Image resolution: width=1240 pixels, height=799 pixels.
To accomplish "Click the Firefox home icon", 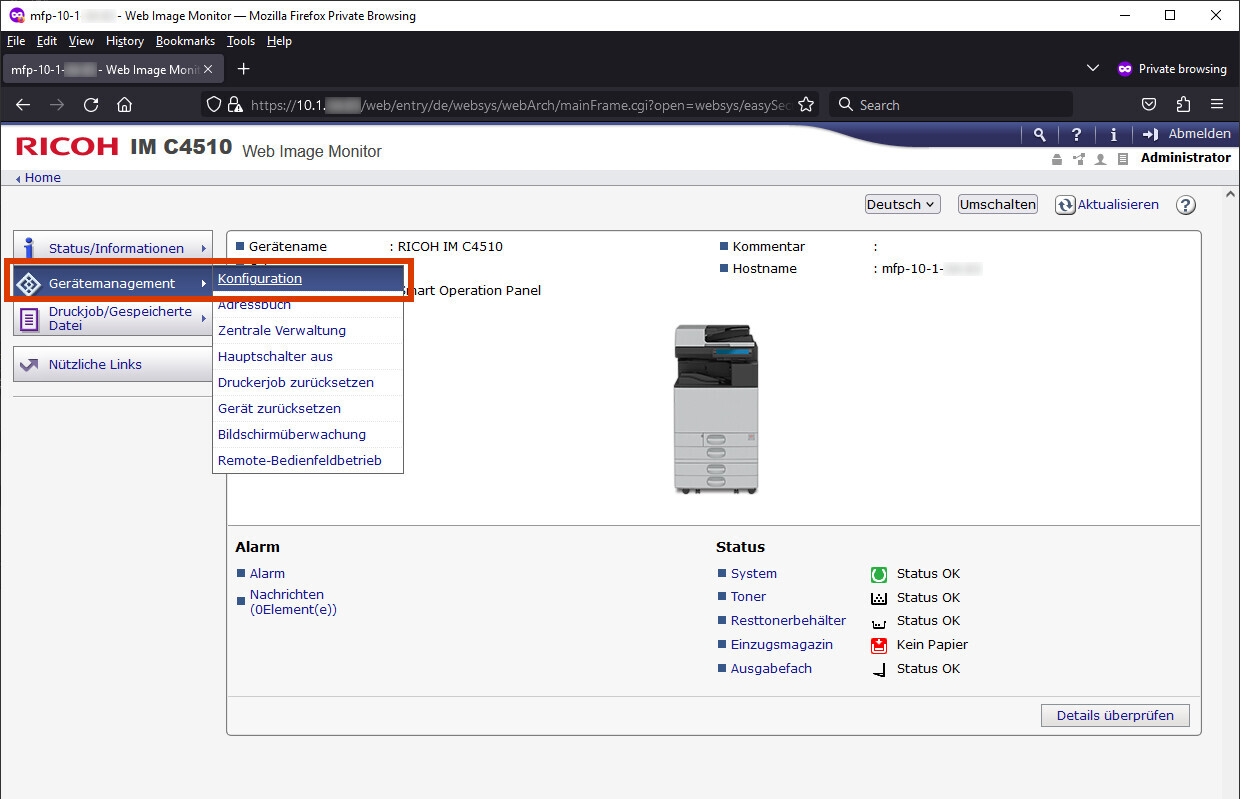I will tap(125, 104).
